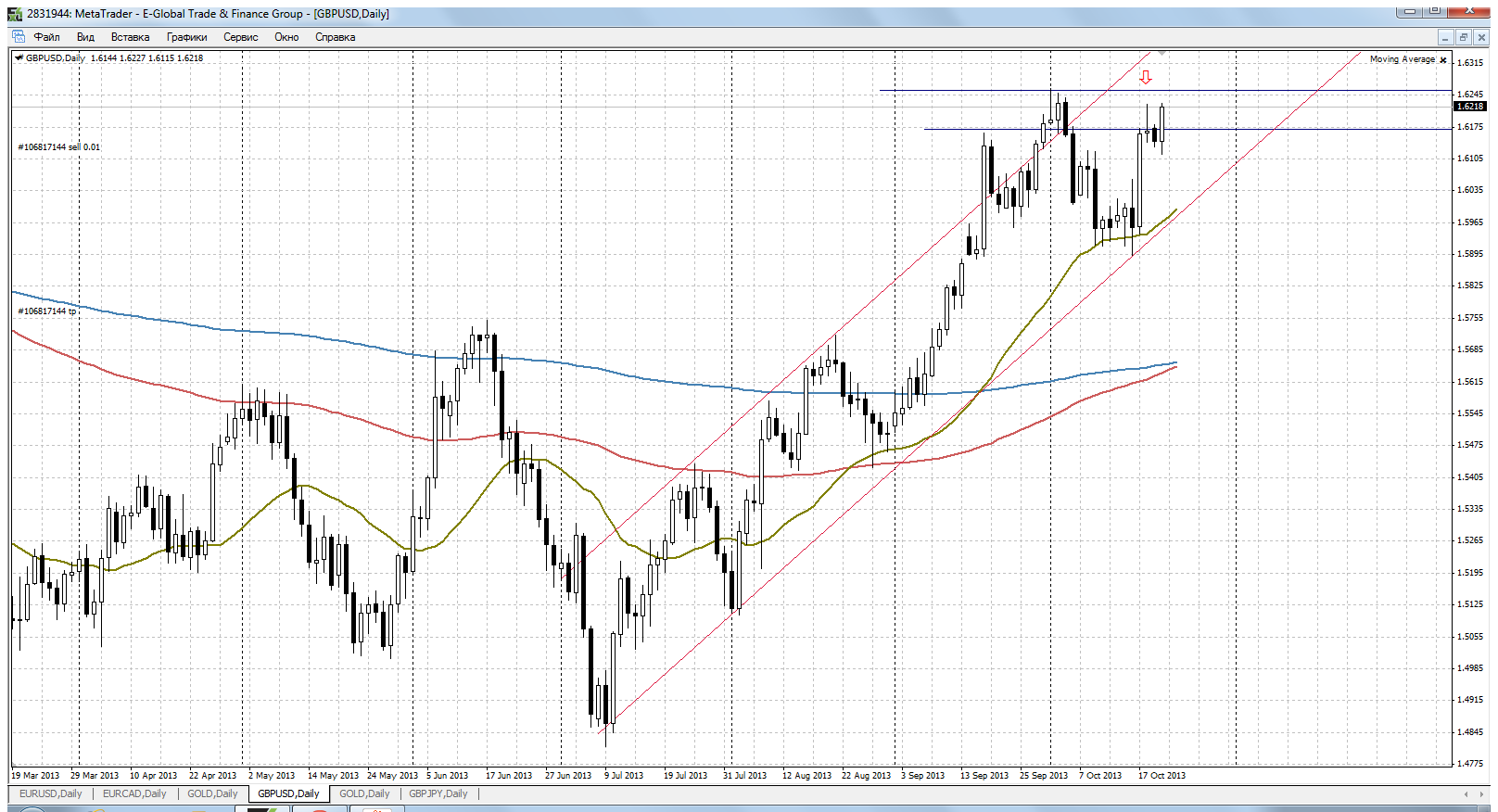Viewport: 1498px width, 812px height.
Task: Open the Сервис menu
Action: tap(241, 37)
